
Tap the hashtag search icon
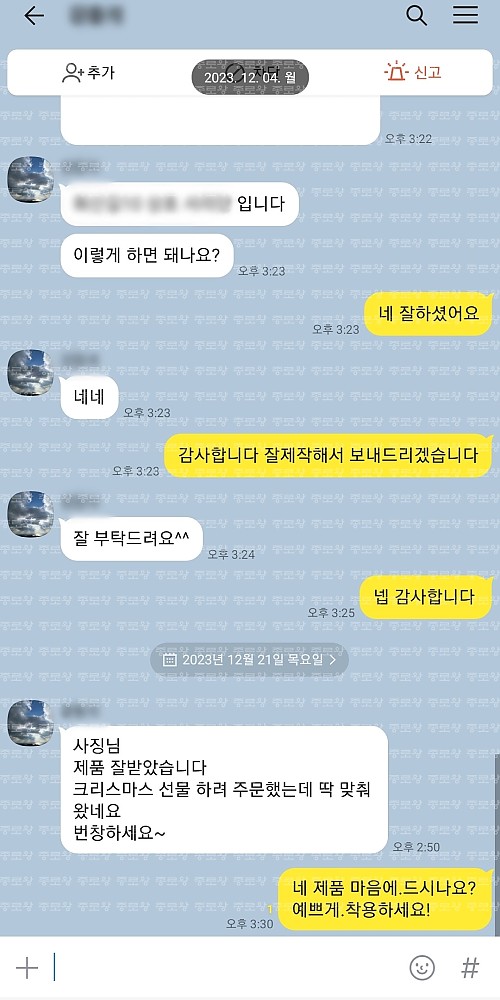tap(470, 967)
